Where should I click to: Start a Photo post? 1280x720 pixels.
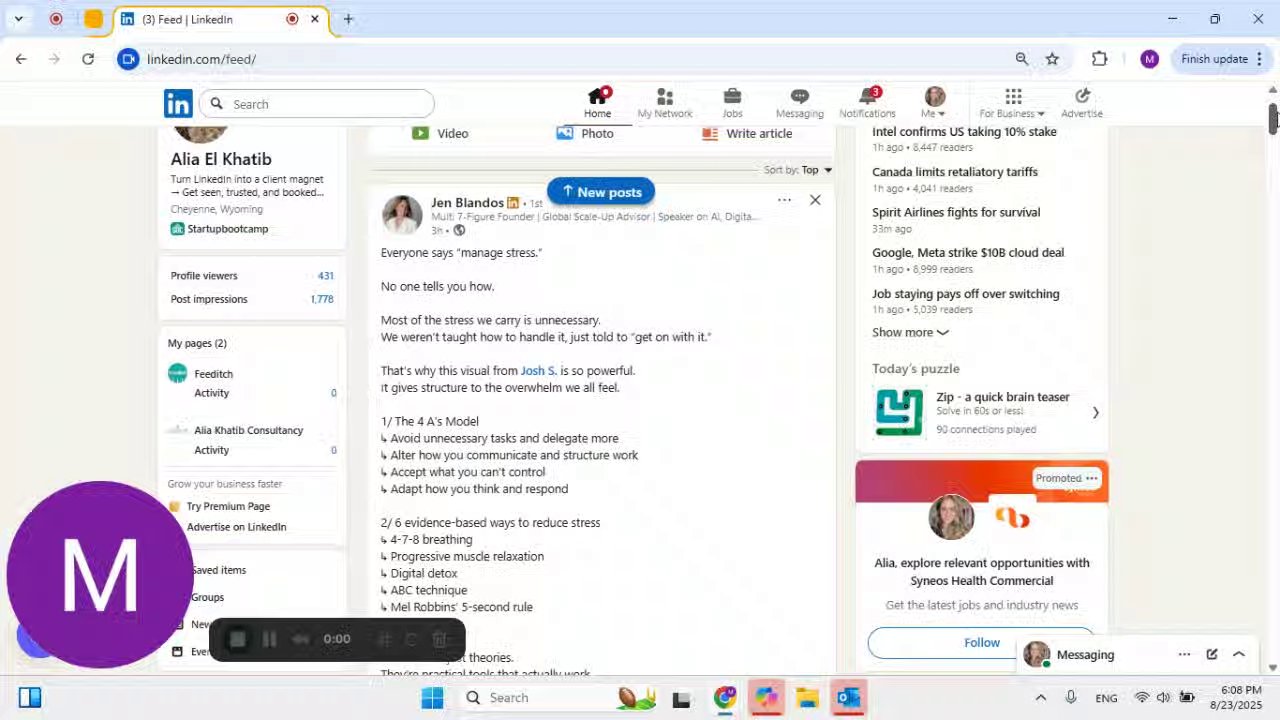585,133
